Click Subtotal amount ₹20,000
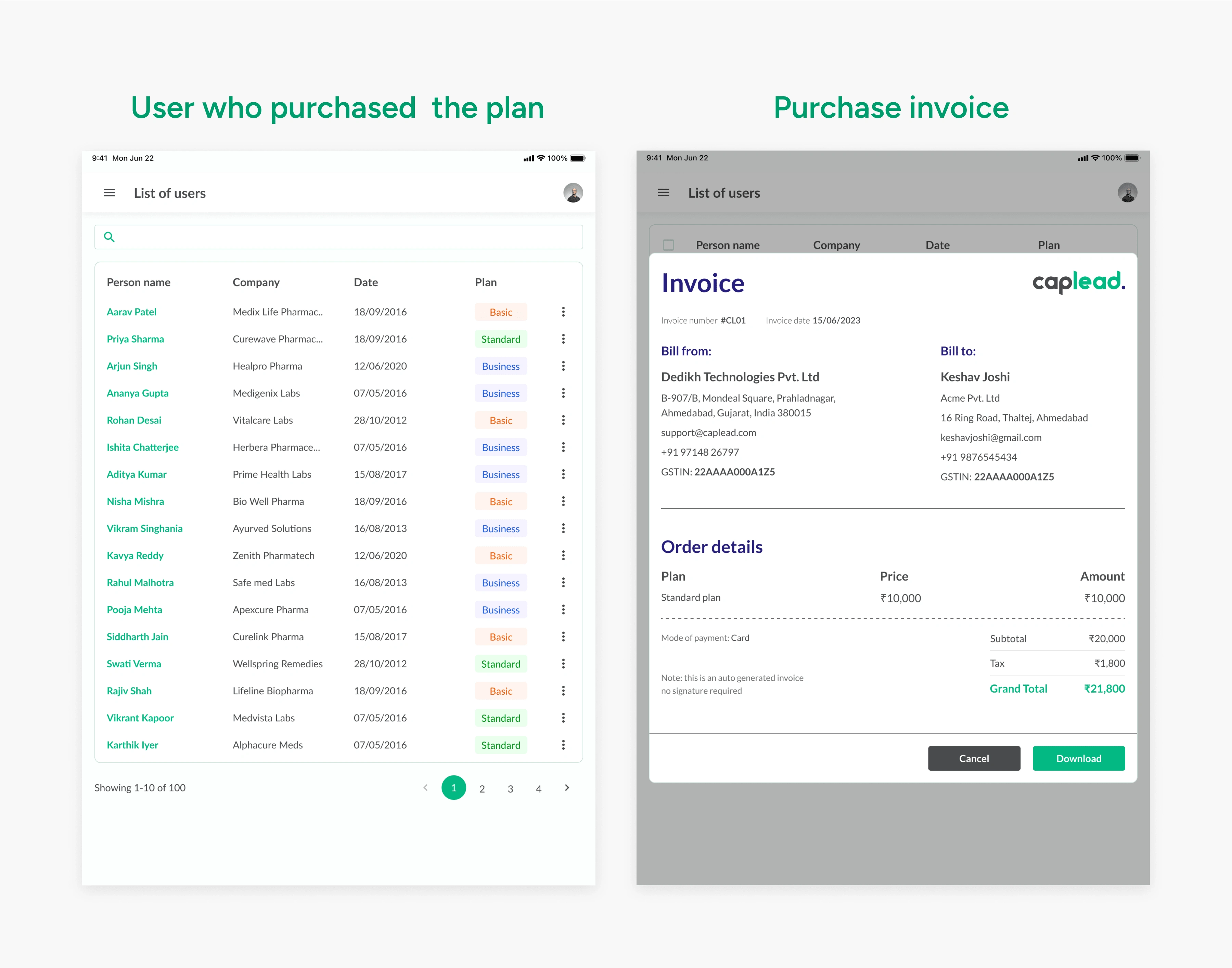Viewport: 1232px width, 968px height. tap(1106, 639)
